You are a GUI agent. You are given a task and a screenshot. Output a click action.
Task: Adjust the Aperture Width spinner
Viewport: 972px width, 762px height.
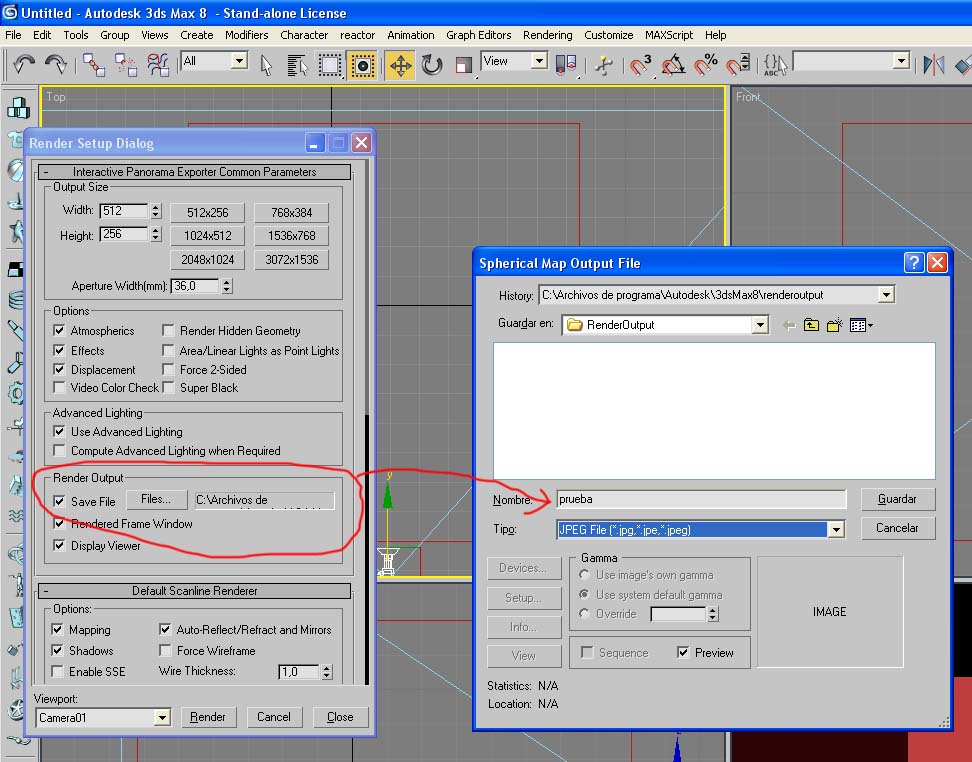click(x=227, y=286)
